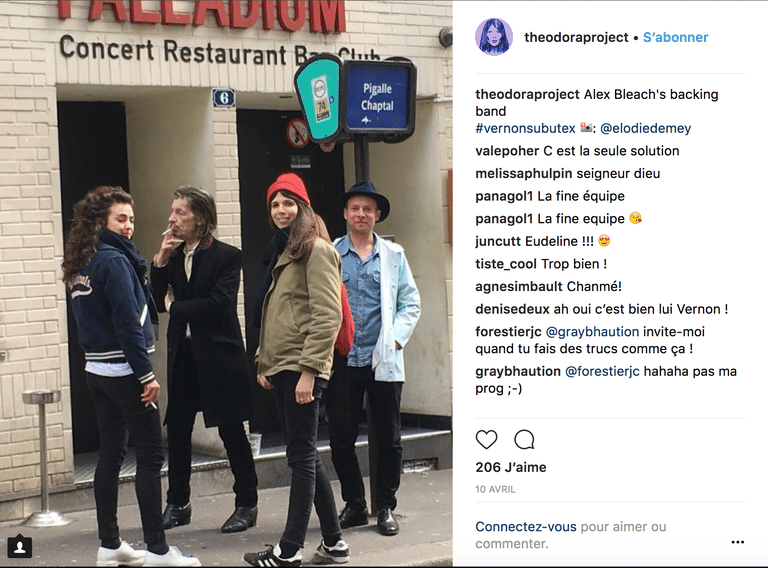Screen dimensions: 768x568
Task: View the 206 J'aime likes list
Action: coord(511,467)
